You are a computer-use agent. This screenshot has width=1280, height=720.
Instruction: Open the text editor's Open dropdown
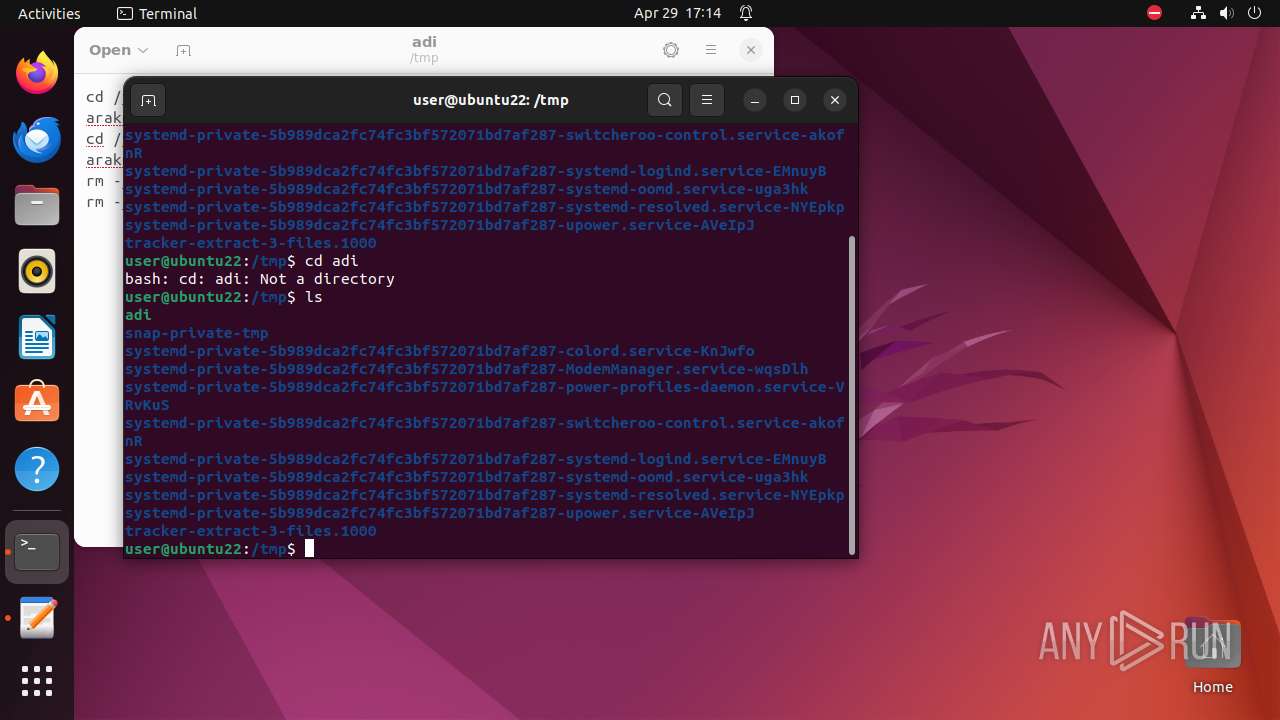pyautogui.click(x=118, y=50)
